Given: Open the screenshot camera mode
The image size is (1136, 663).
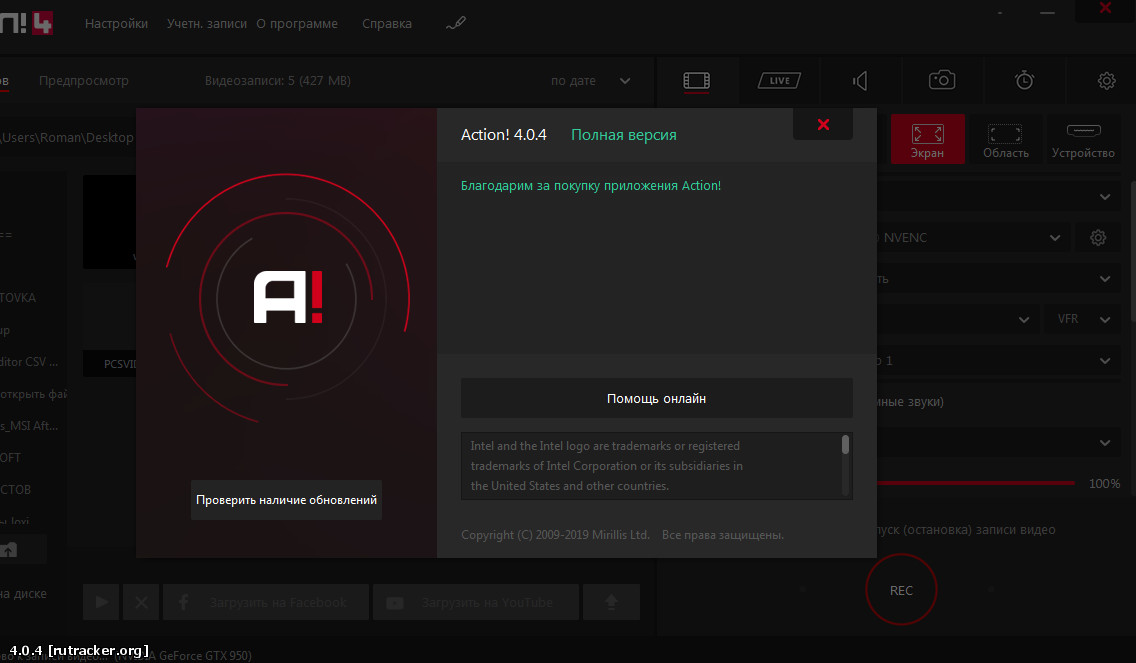Looking at the screenshot, I should pyautogui.click(x=942, y=80).
